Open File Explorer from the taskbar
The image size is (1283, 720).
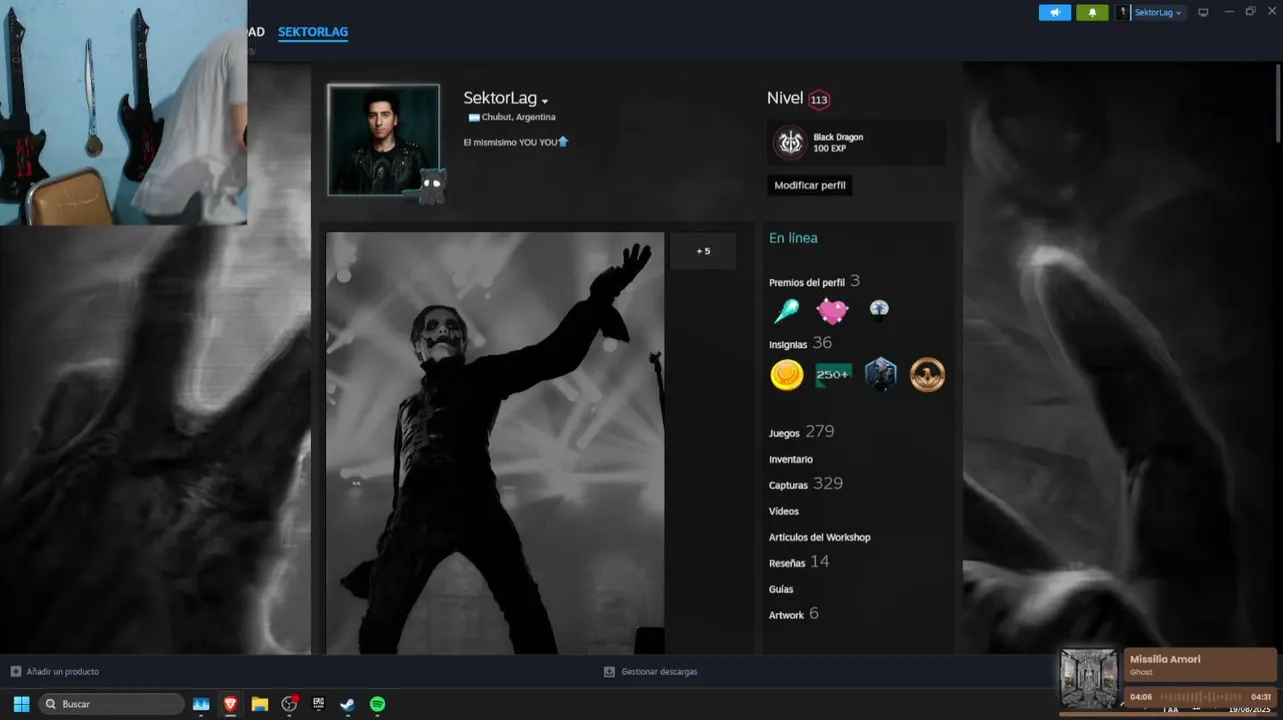[260, 704]
